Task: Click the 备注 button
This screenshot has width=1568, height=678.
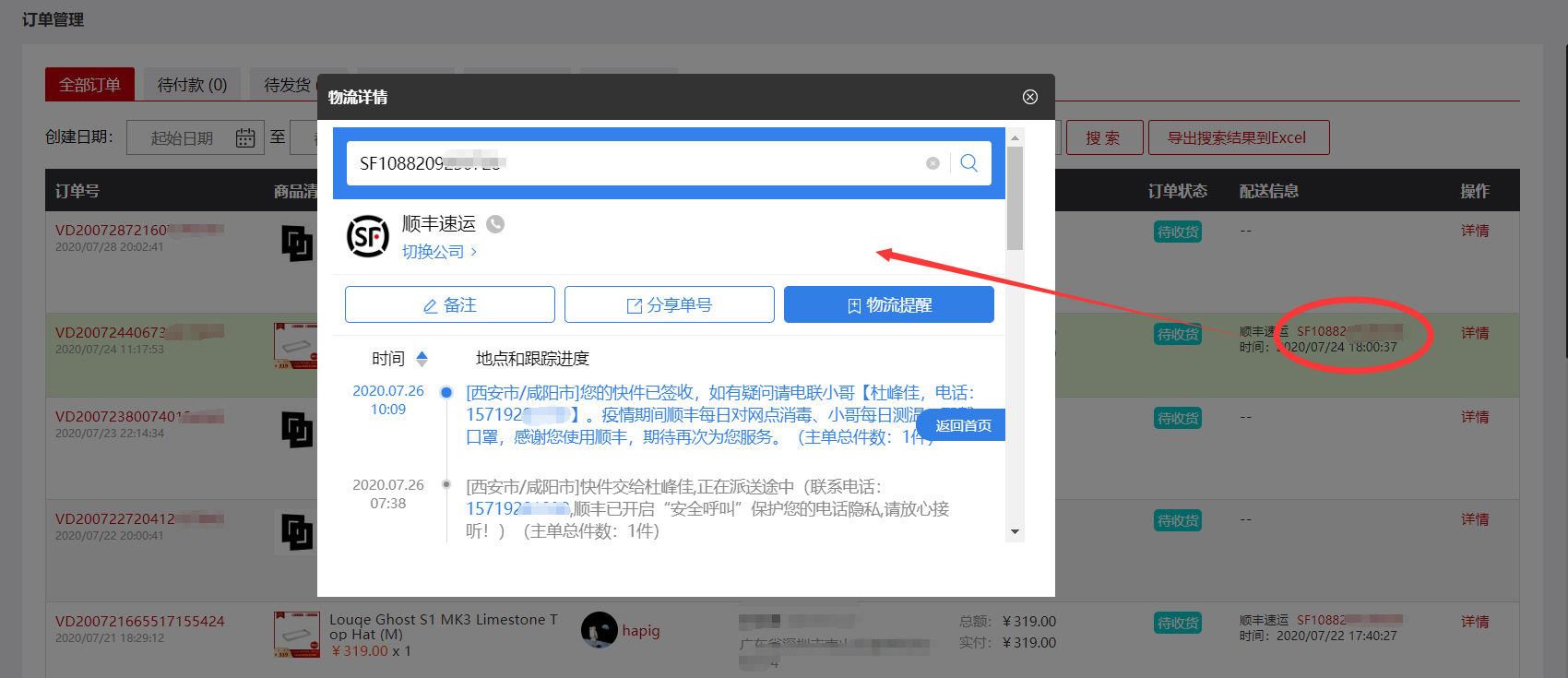Action: coord(449,304)
